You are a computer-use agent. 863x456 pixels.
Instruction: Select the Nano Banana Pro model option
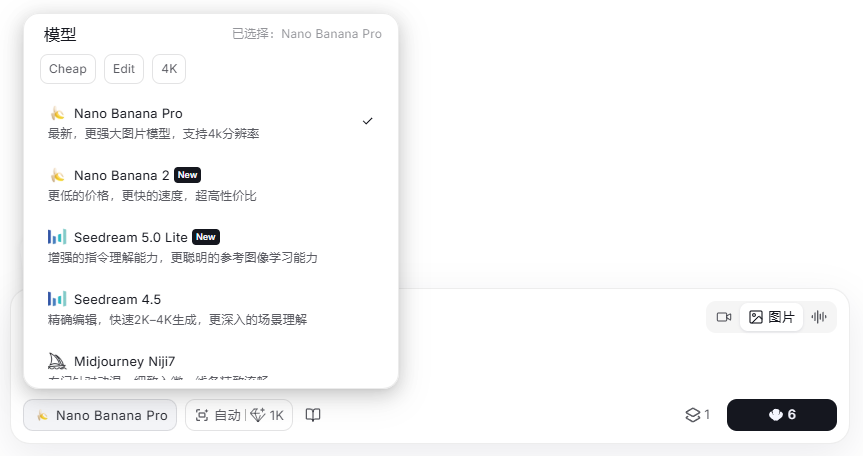point(211,123)
